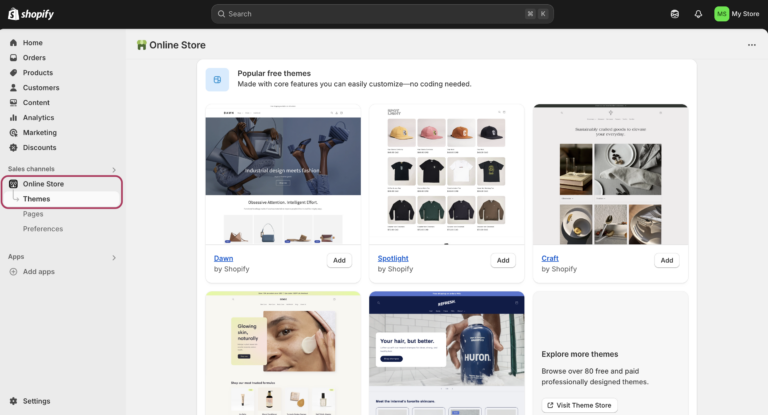Click the Visit Theme Store button
This screenshot has height=415, width=768.
pos(580,405)
